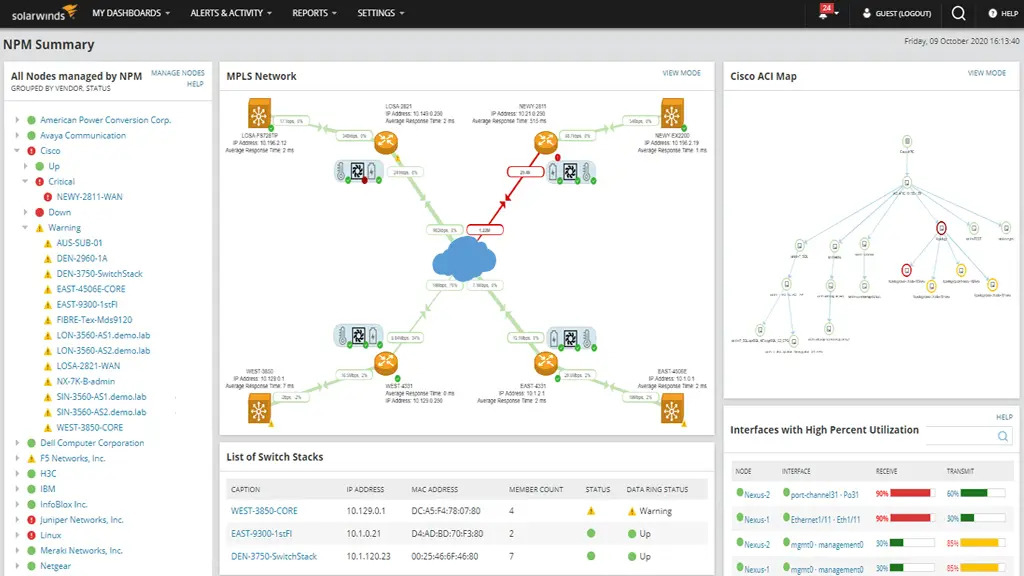This screenshot has width=1024, height=576.
Task: Click the cloud icon at center of MPLS map
Action: pyautogui.click(x=466, y=259)
